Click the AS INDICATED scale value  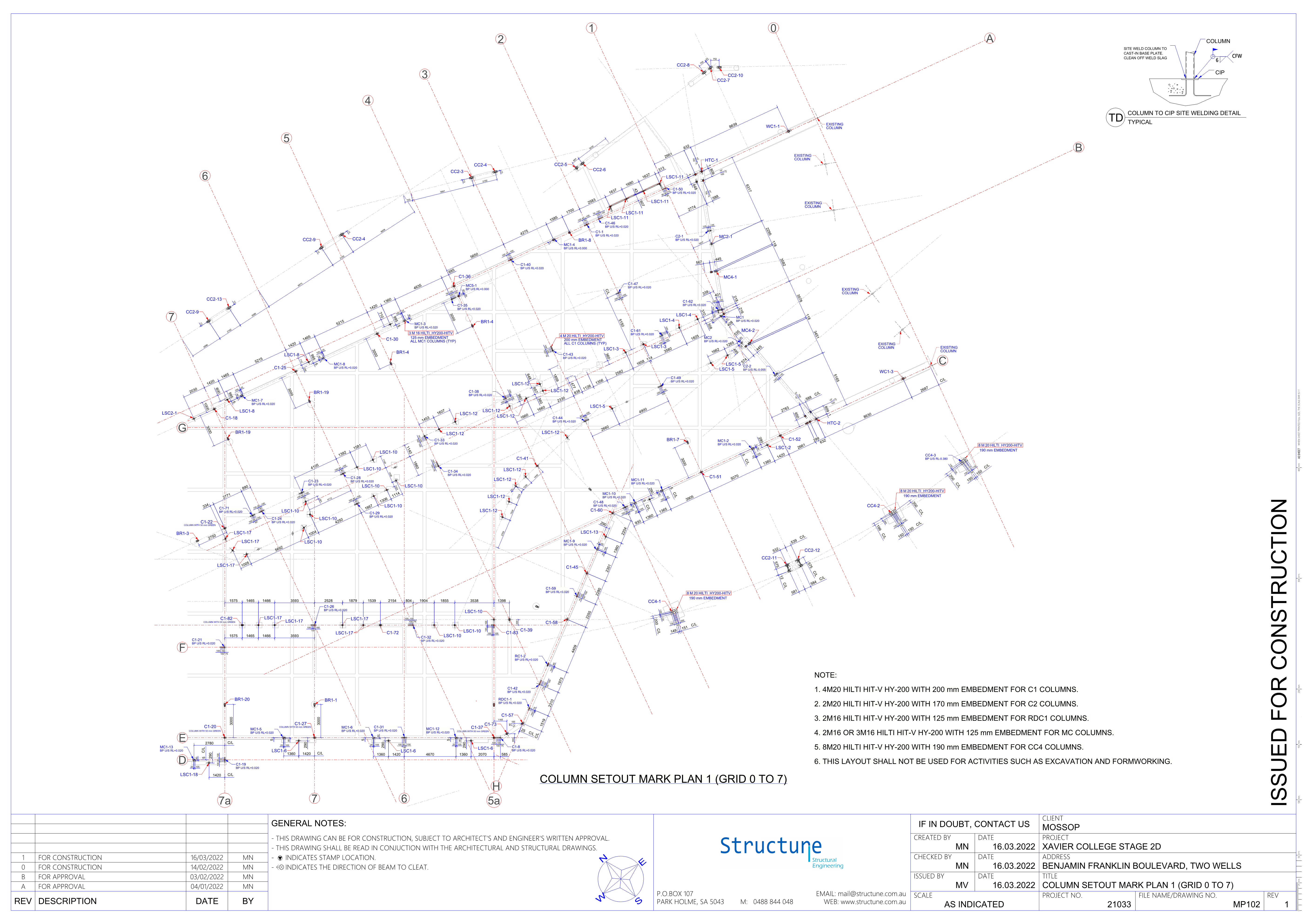974,905
